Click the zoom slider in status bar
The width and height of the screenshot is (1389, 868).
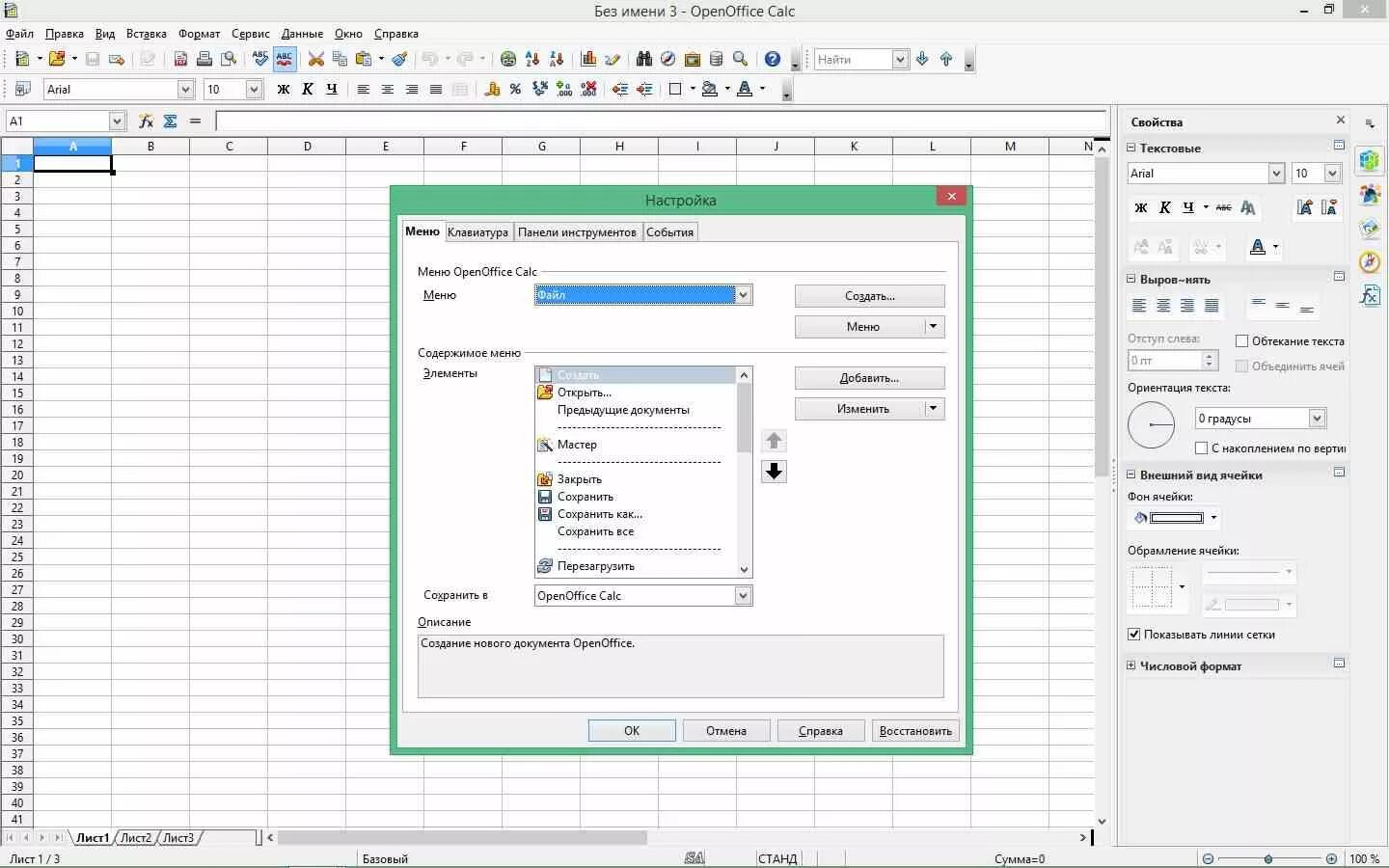click(x=1267, y=858)
